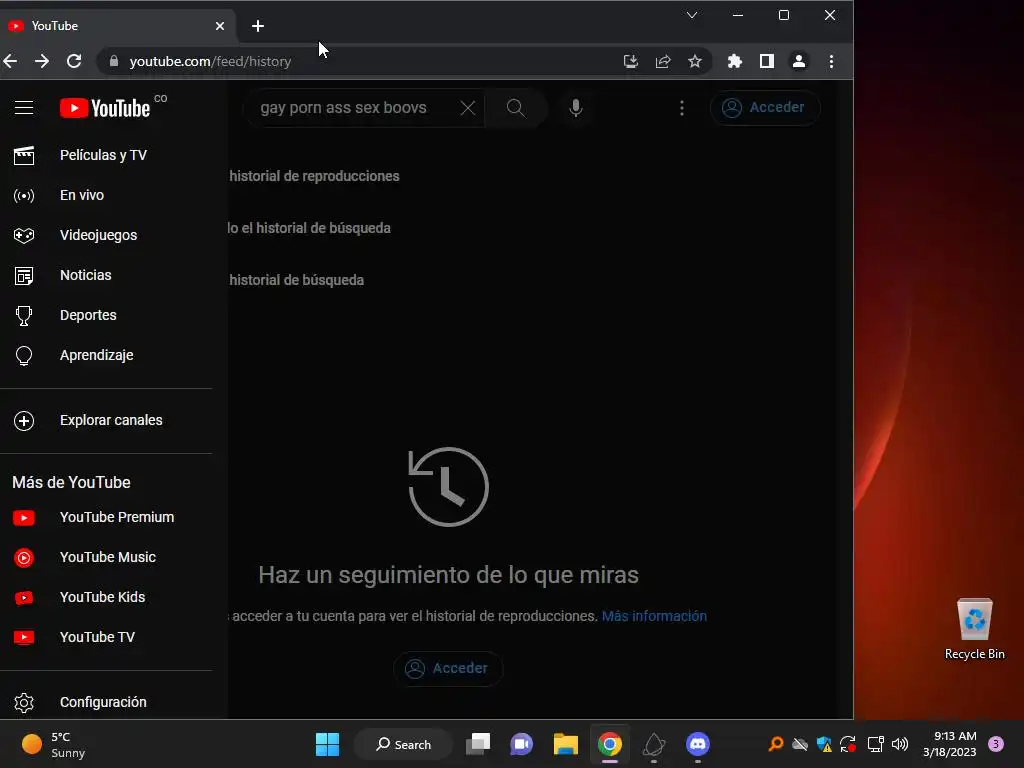Open Chrome profile icon
This screenshot has height=768, width=1024.
(x=799, y=61)
